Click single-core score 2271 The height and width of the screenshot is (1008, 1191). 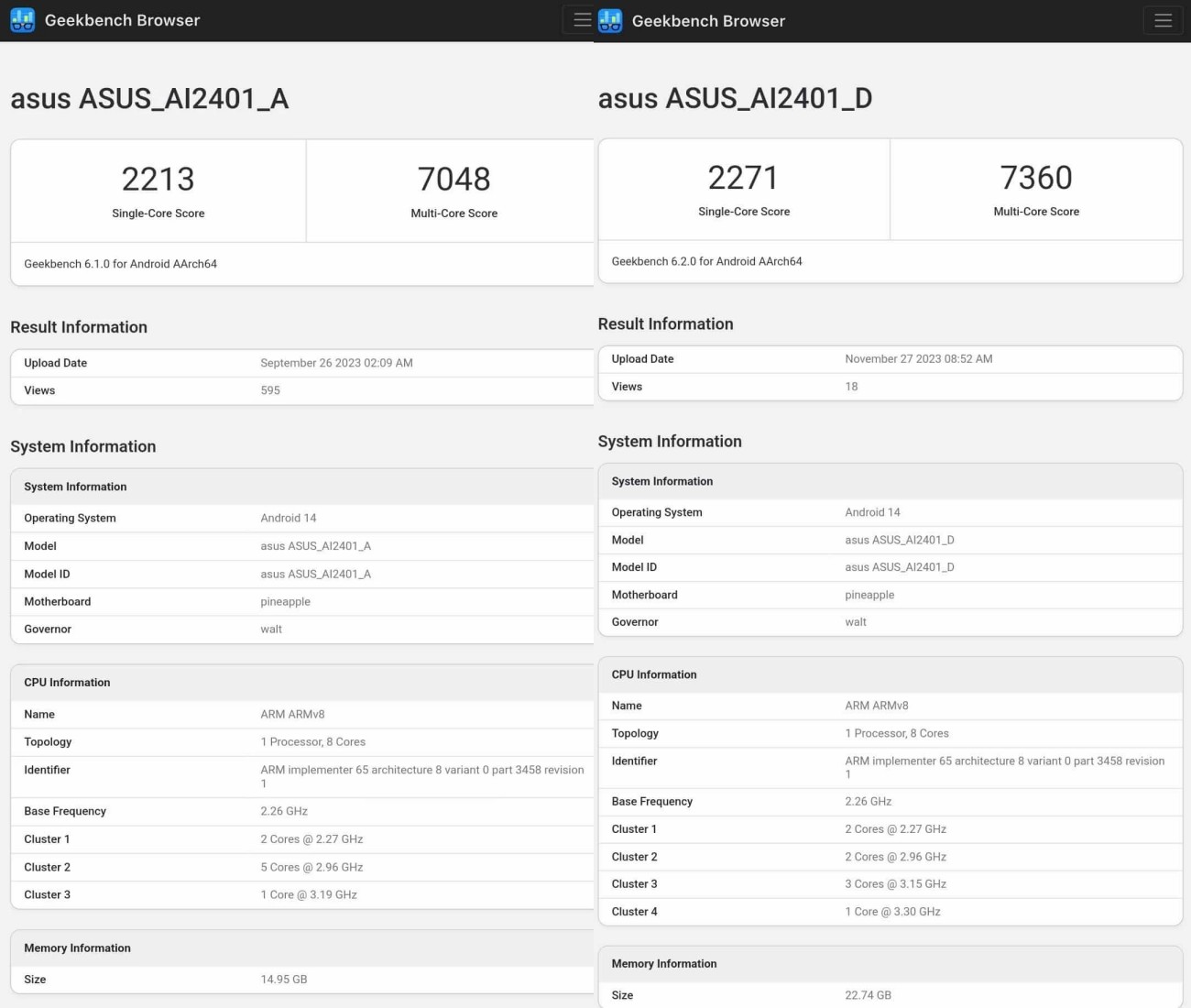click(x=743, y=177)
